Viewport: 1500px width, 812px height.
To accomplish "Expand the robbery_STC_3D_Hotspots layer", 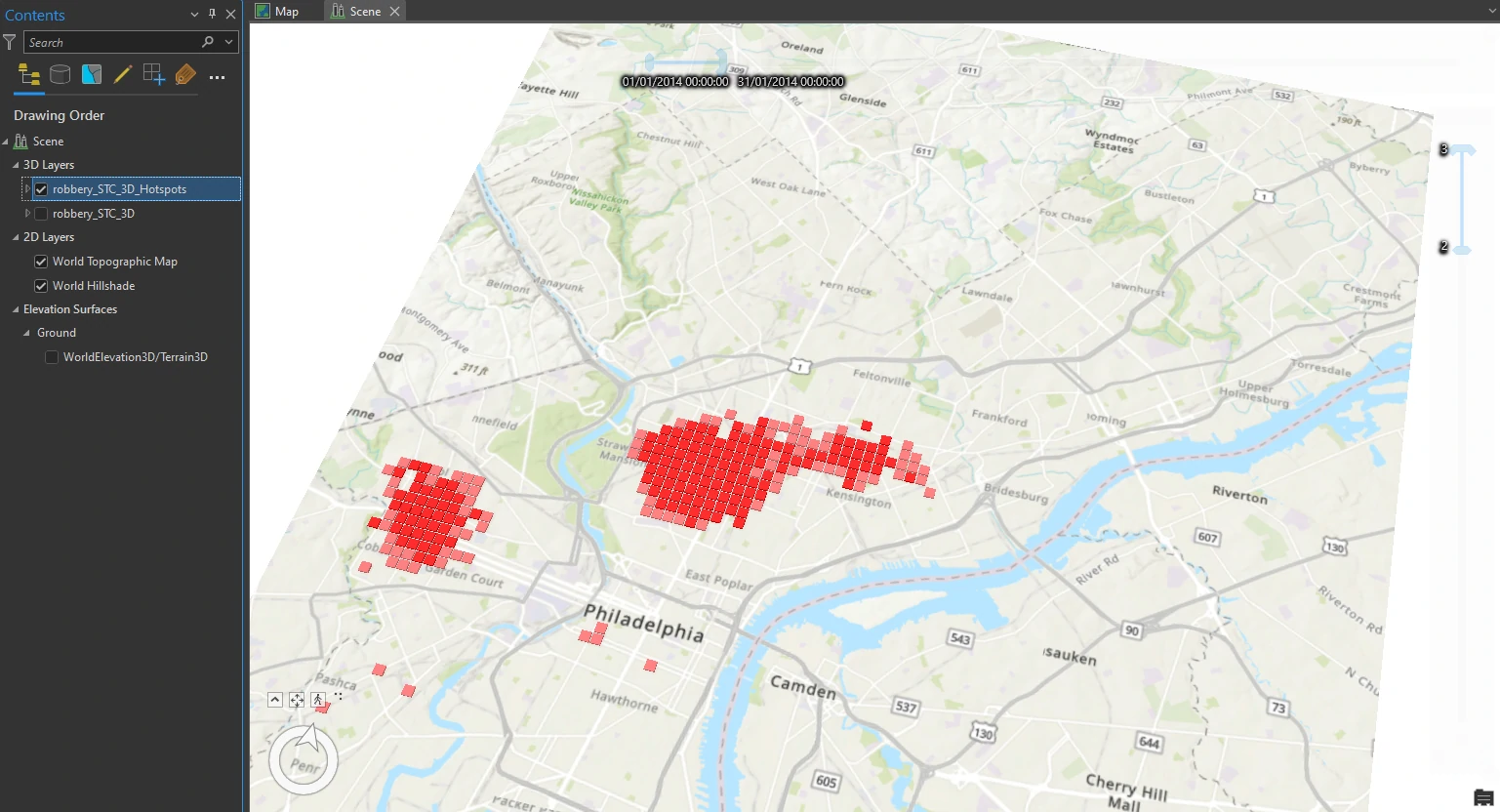I will click(26, 189).
